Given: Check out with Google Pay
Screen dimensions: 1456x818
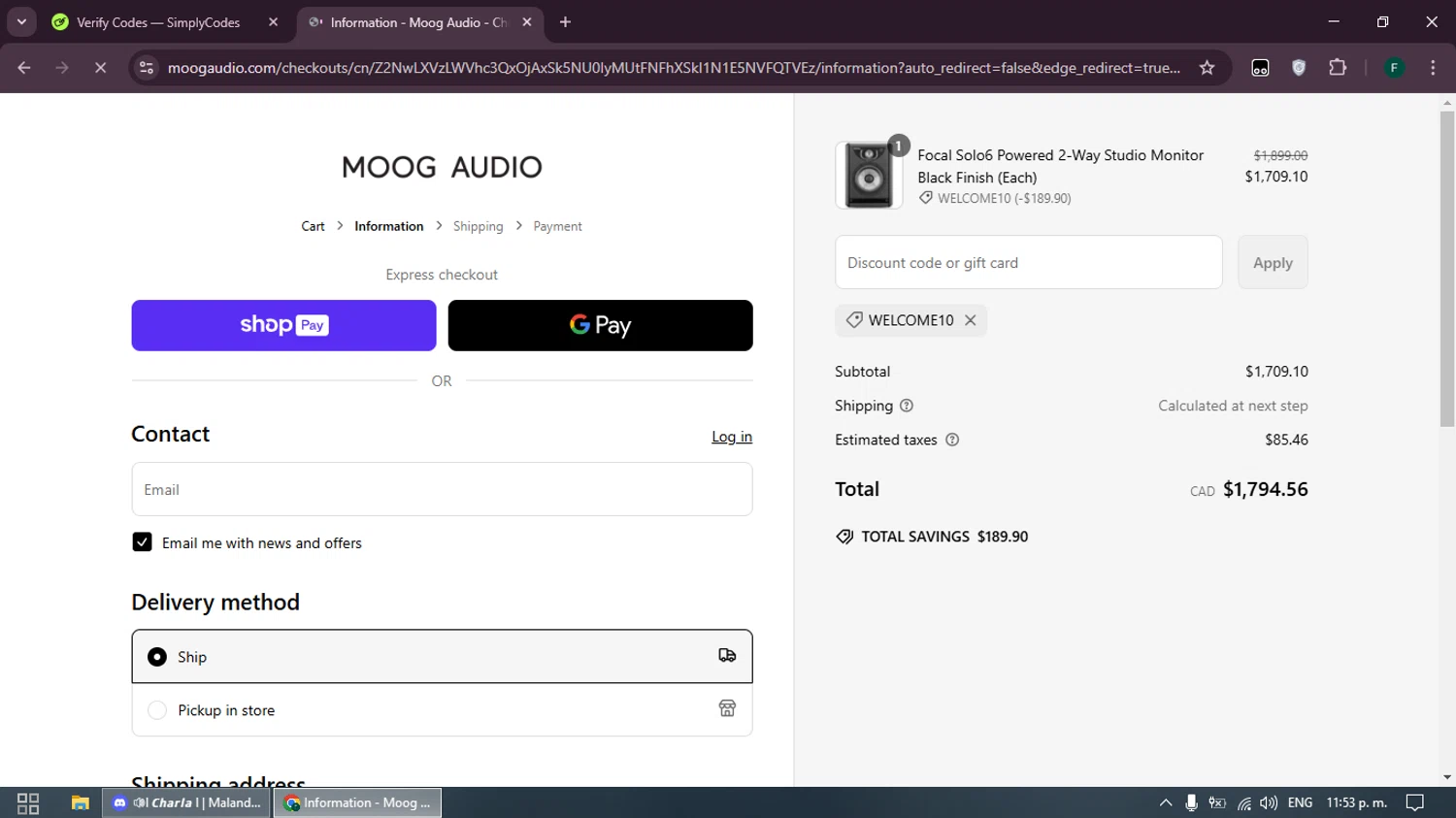Looking at the screenshot, I should [x=600, y=325].
